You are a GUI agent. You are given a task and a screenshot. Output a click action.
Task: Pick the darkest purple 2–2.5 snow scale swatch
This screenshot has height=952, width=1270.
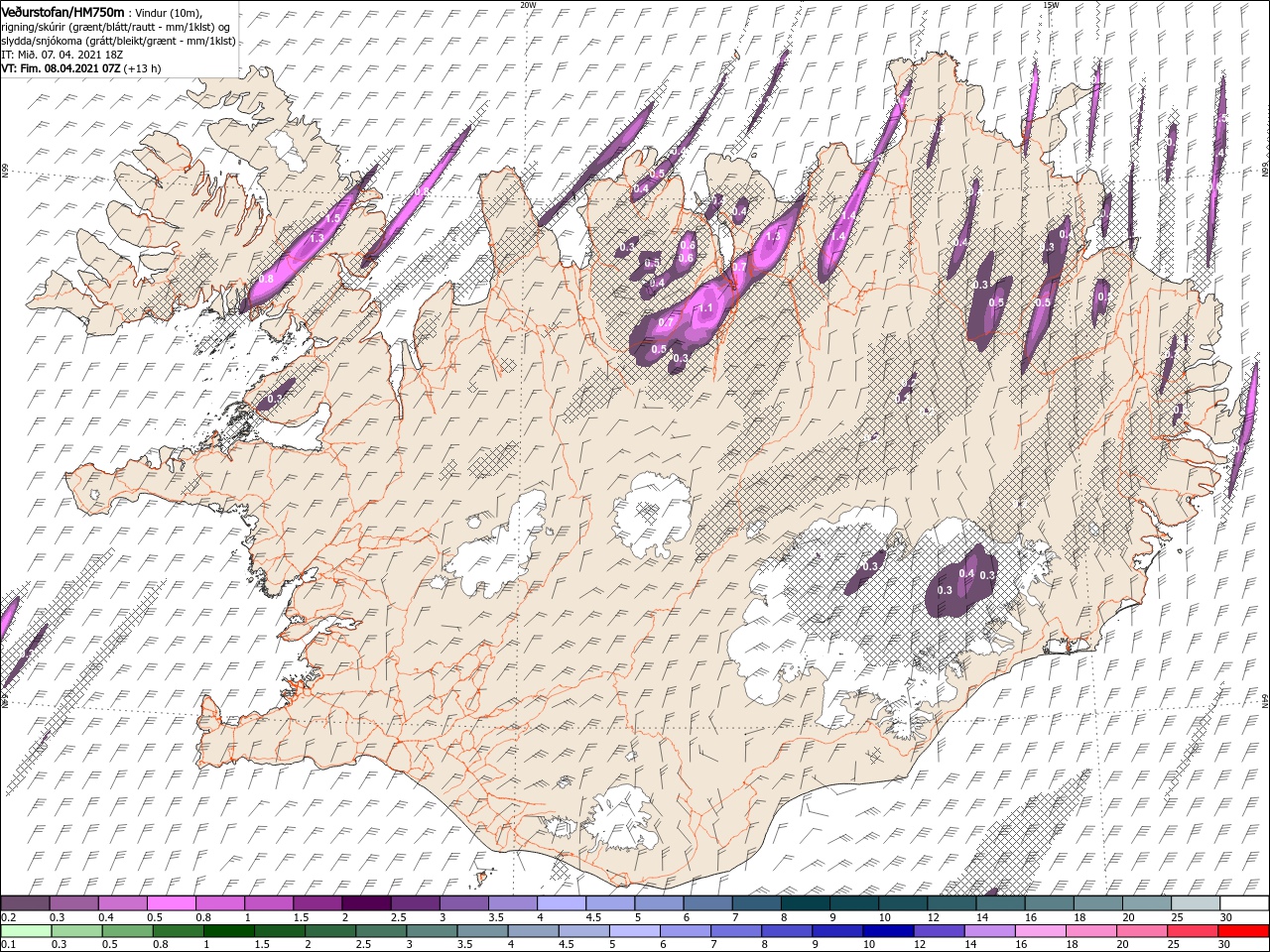(x=366, y=903)
